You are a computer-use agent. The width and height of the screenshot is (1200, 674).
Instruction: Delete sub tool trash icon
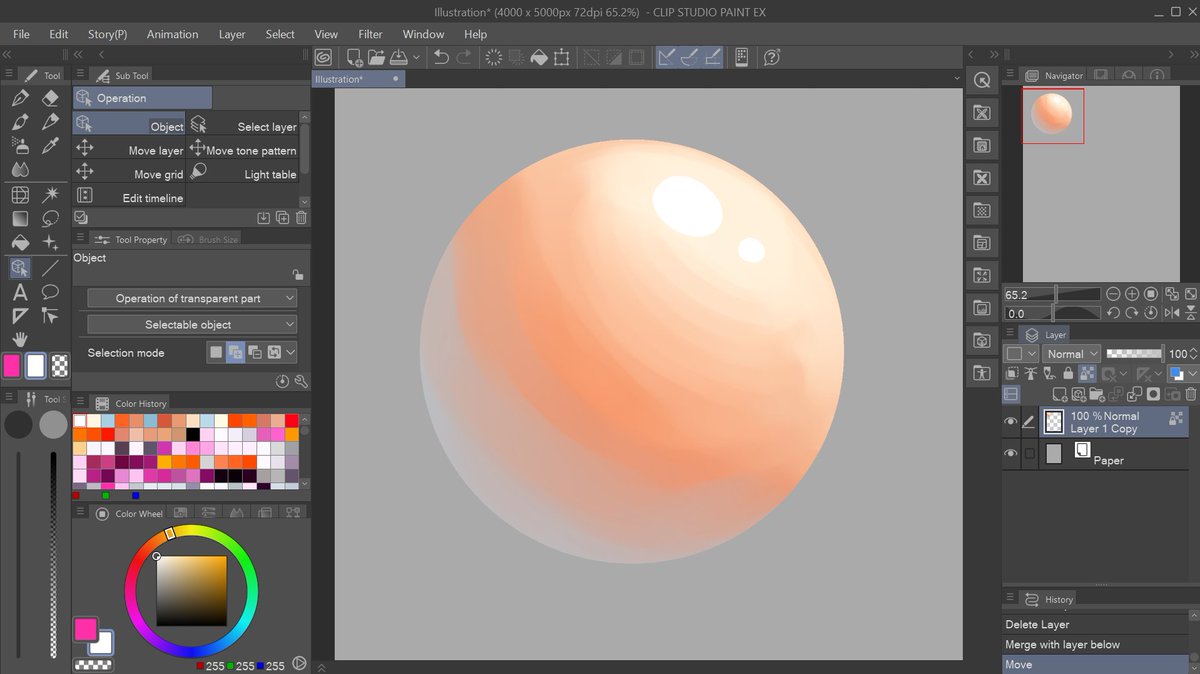pos(301,217)
